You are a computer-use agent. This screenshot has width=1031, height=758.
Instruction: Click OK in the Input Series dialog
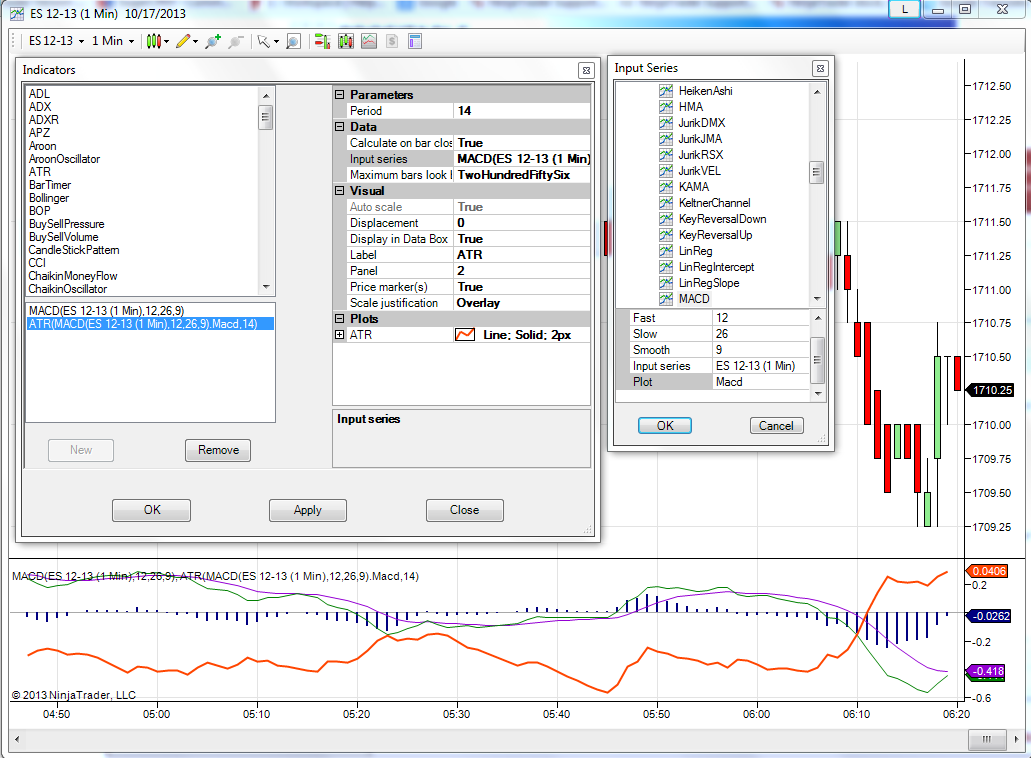point(665,426)
